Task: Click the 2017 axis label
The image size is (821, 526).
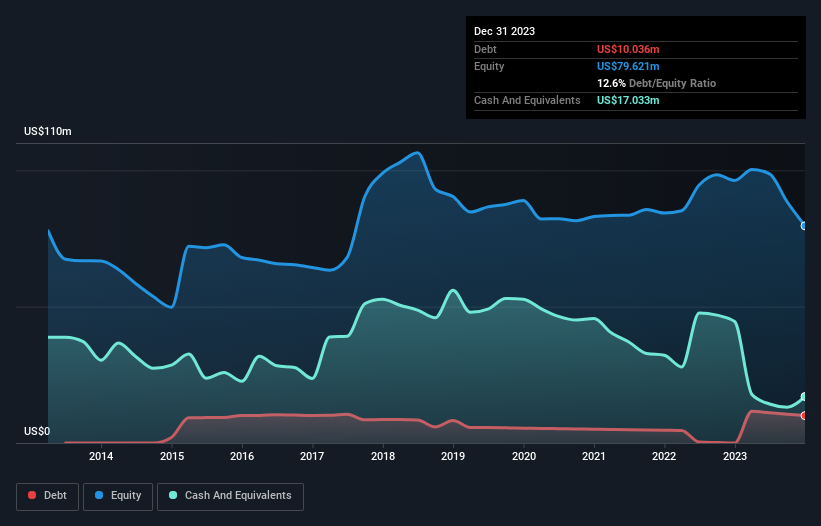Action: 312,456
